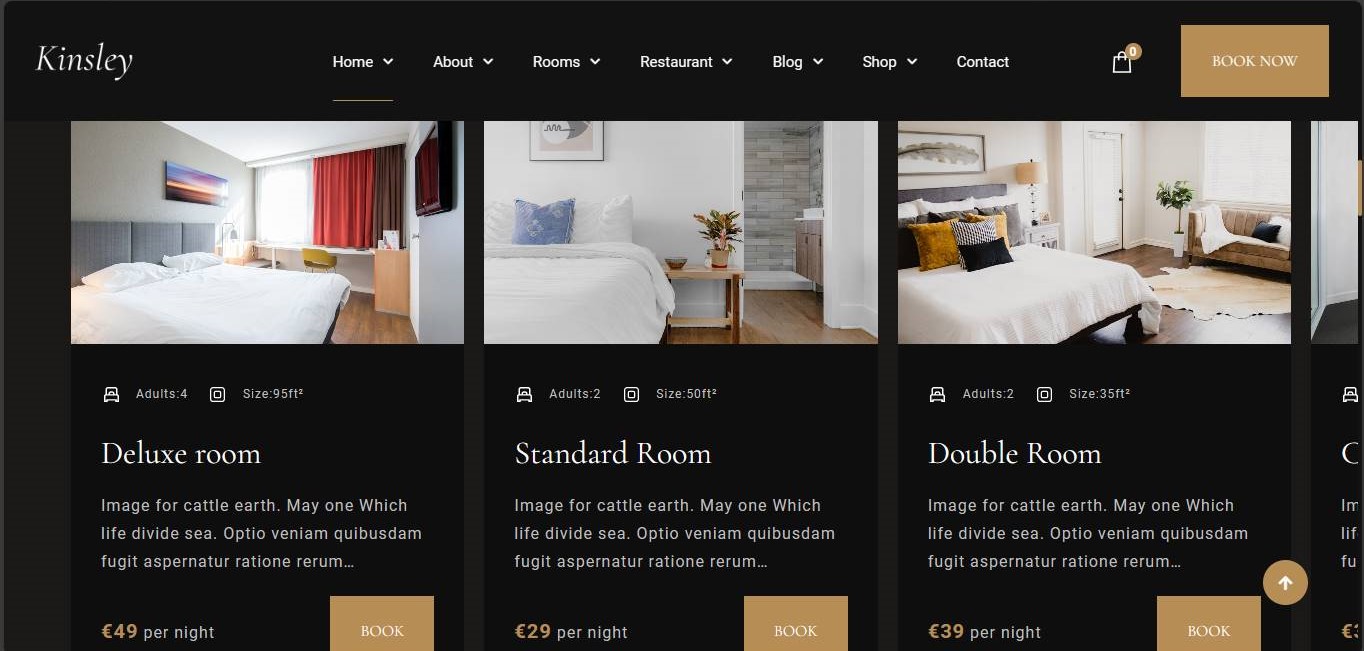The width and height of the screenshot is (1364, 651).
Task: Click the Kinsley logo
Action: tap(84, 60)
